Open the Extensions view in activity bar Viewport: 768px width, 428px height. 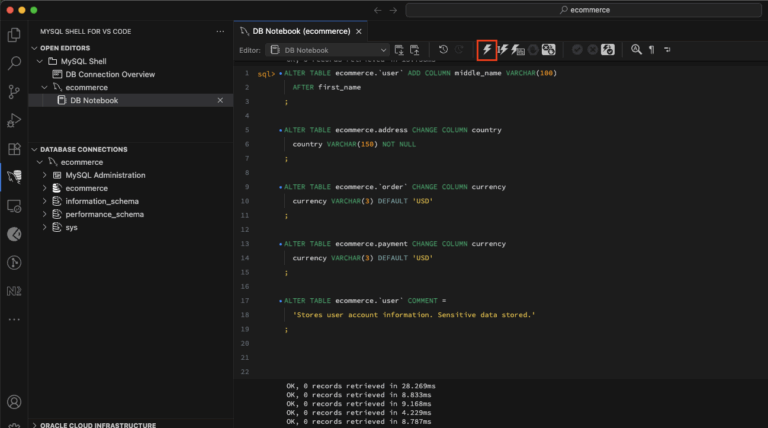[14, 149]
